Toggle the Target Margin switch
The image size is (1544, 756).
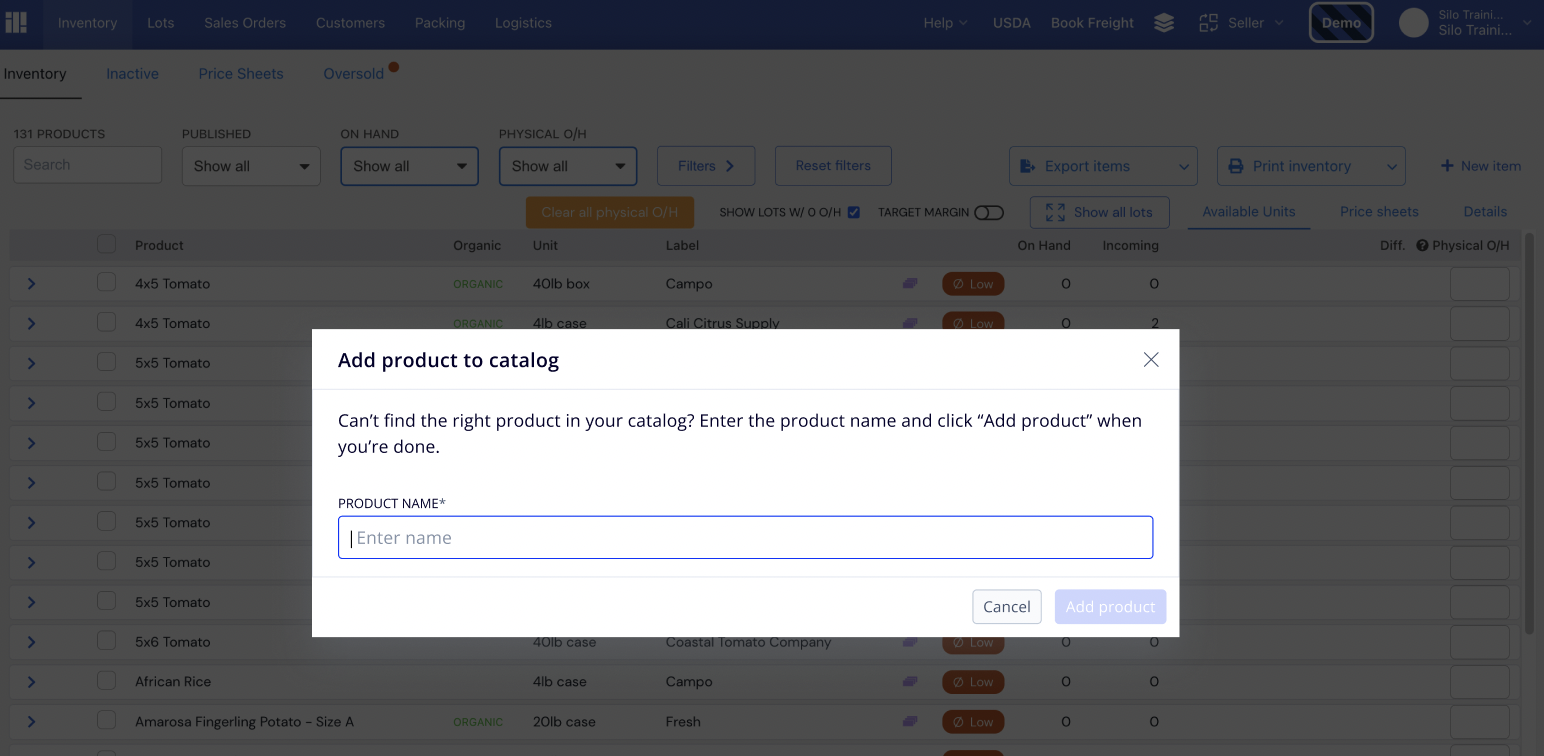pos(989,212)
